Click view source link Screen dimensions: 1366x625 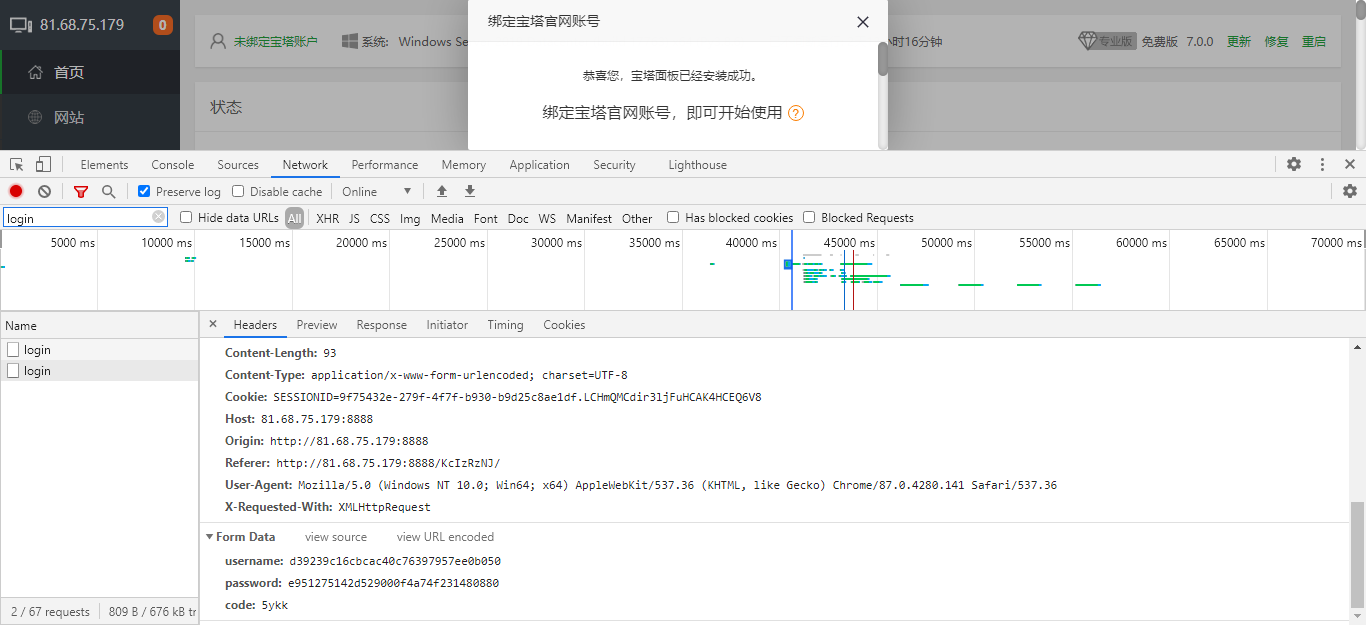[x=336, y=537]
